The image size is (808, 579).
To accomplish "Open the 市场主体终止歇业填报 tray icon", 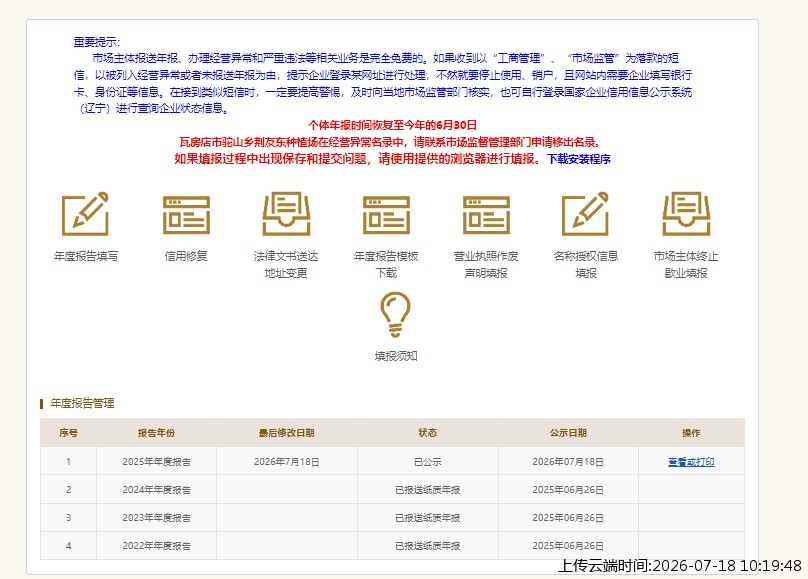I will coord(686,214).
